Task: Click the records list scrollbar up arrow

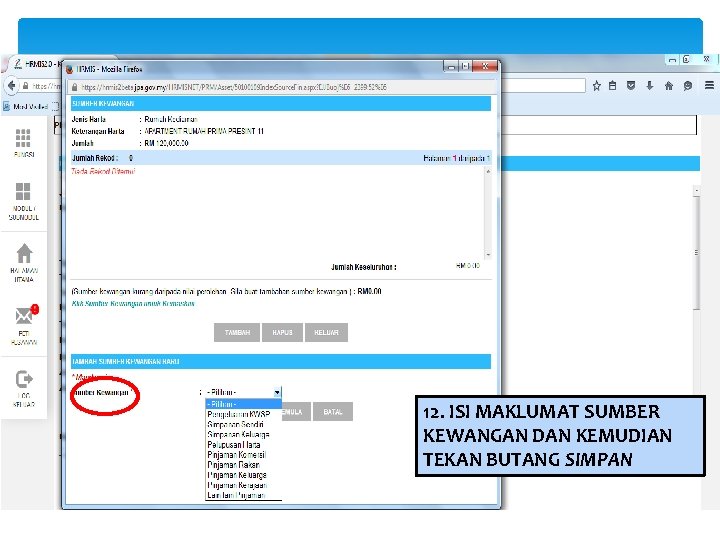Action: click(x=488, y=171)
